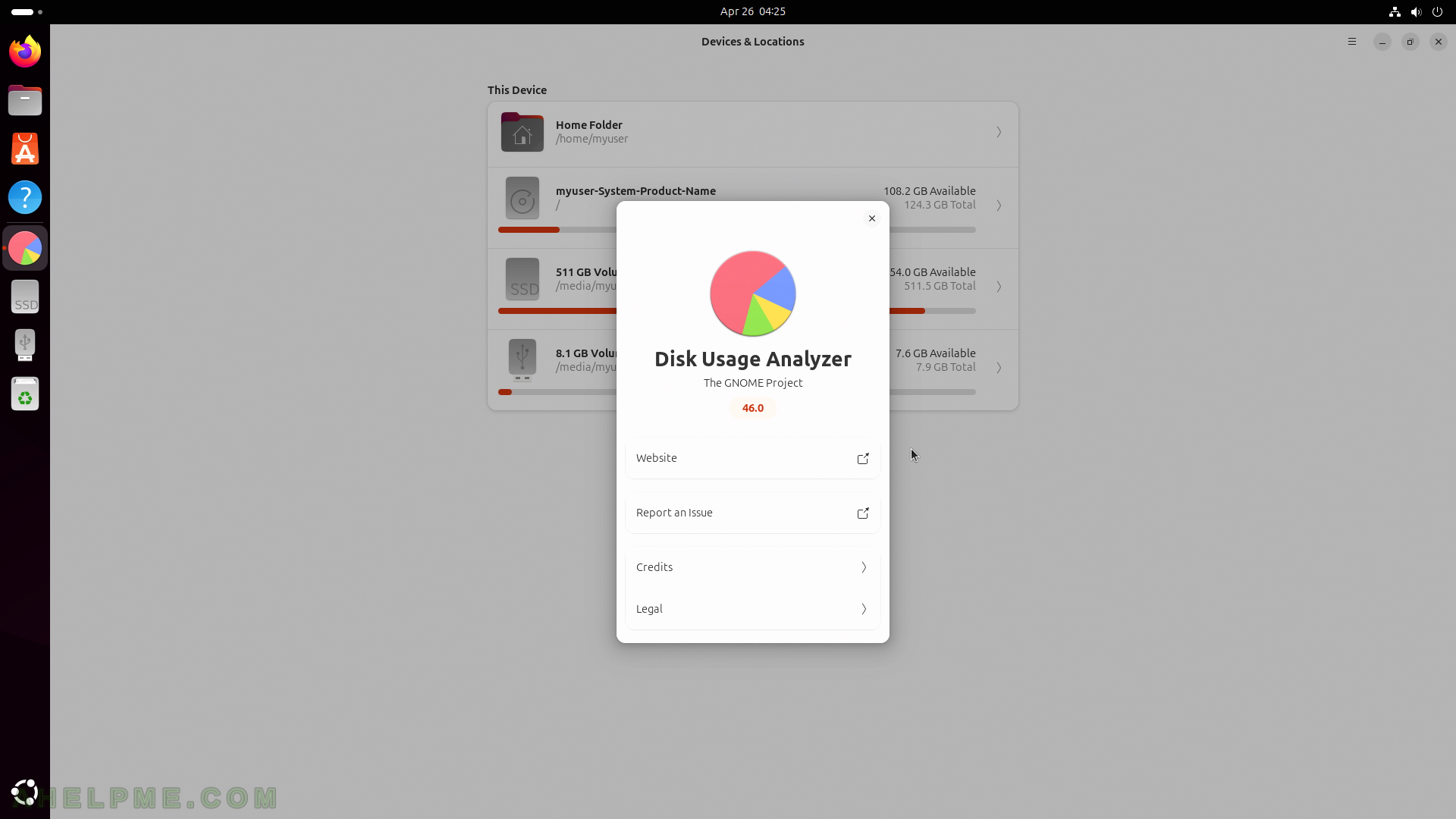Expand the Legal section
This screenshot has width=1456, height=819.
(752, 609)
